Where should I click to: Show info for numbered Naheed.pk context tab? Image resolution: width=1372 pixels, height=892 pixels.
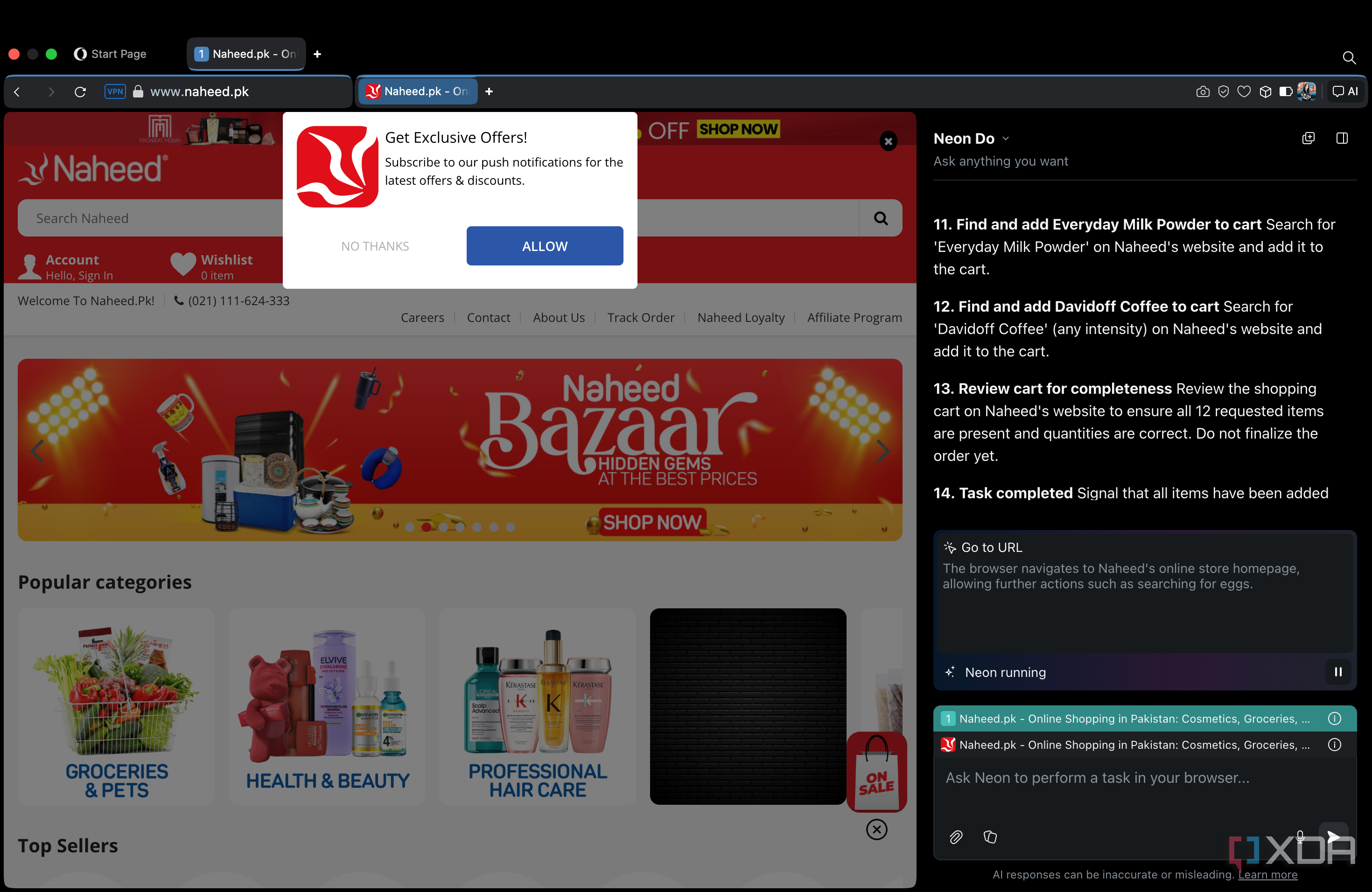tap(1334, 718)
